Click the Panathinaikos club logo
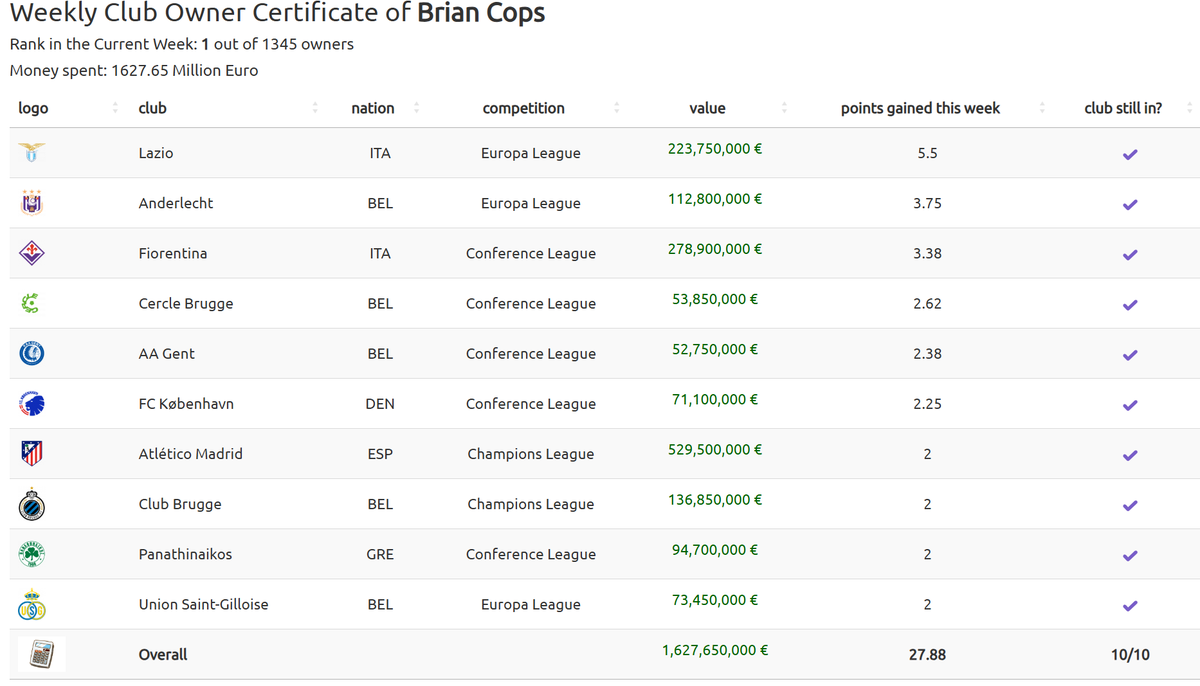 click(32, 554)
